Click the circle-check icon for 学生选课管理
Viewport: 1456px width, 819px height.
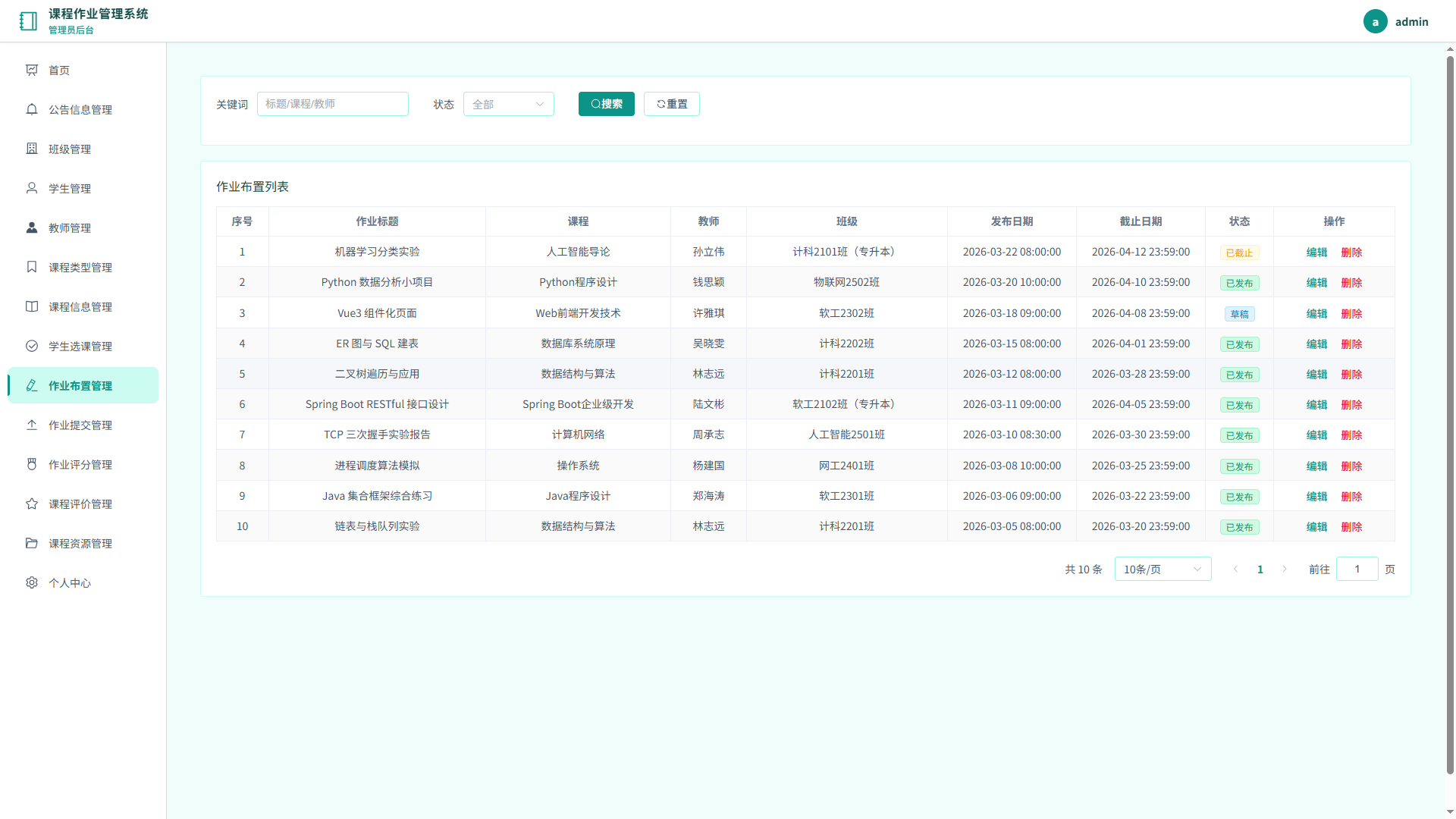coord(32,346)
